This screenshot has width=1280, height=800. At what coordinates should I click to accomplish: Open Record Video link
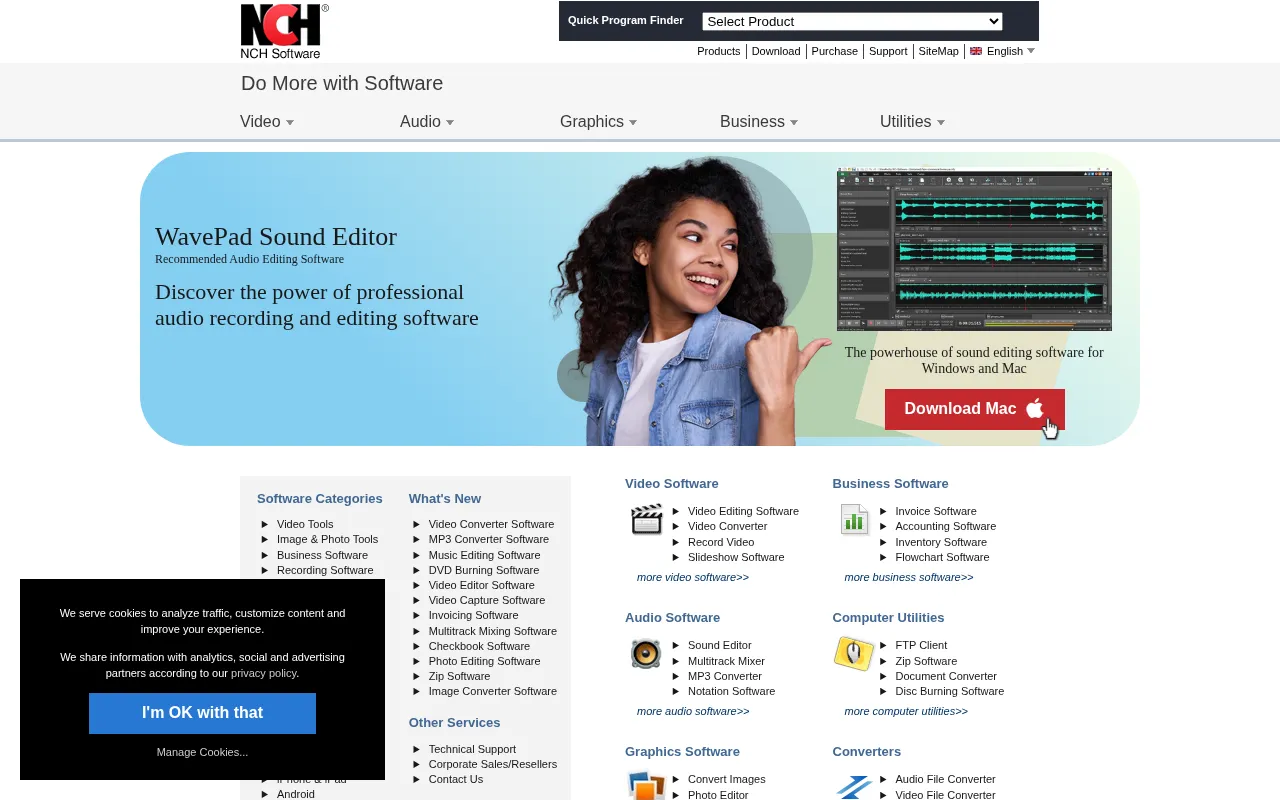pyautogui.click(x=721, y=542)
